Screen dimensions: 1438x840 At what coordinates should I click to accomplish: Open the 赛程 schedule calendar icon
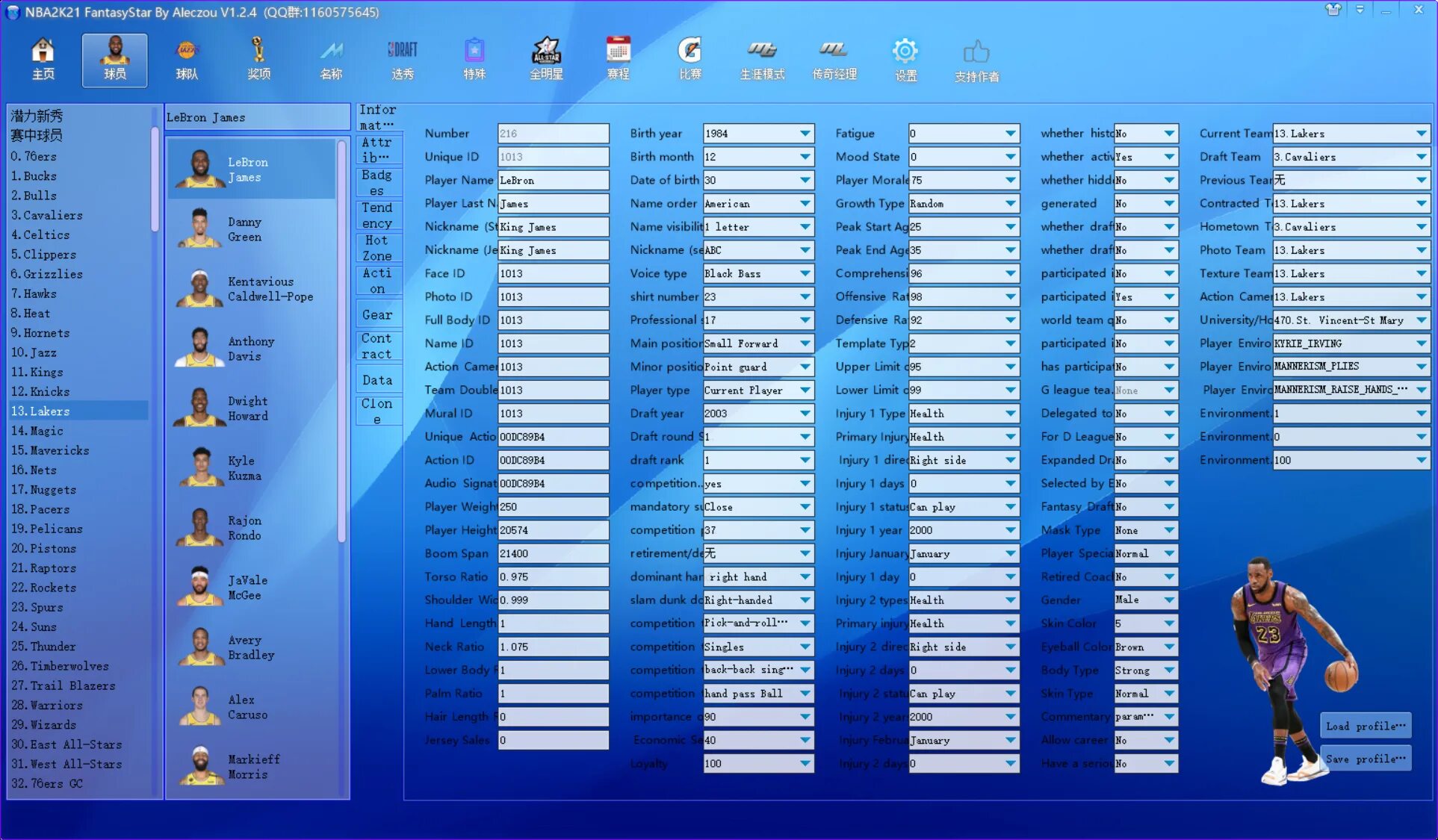[x=618, y=59]
